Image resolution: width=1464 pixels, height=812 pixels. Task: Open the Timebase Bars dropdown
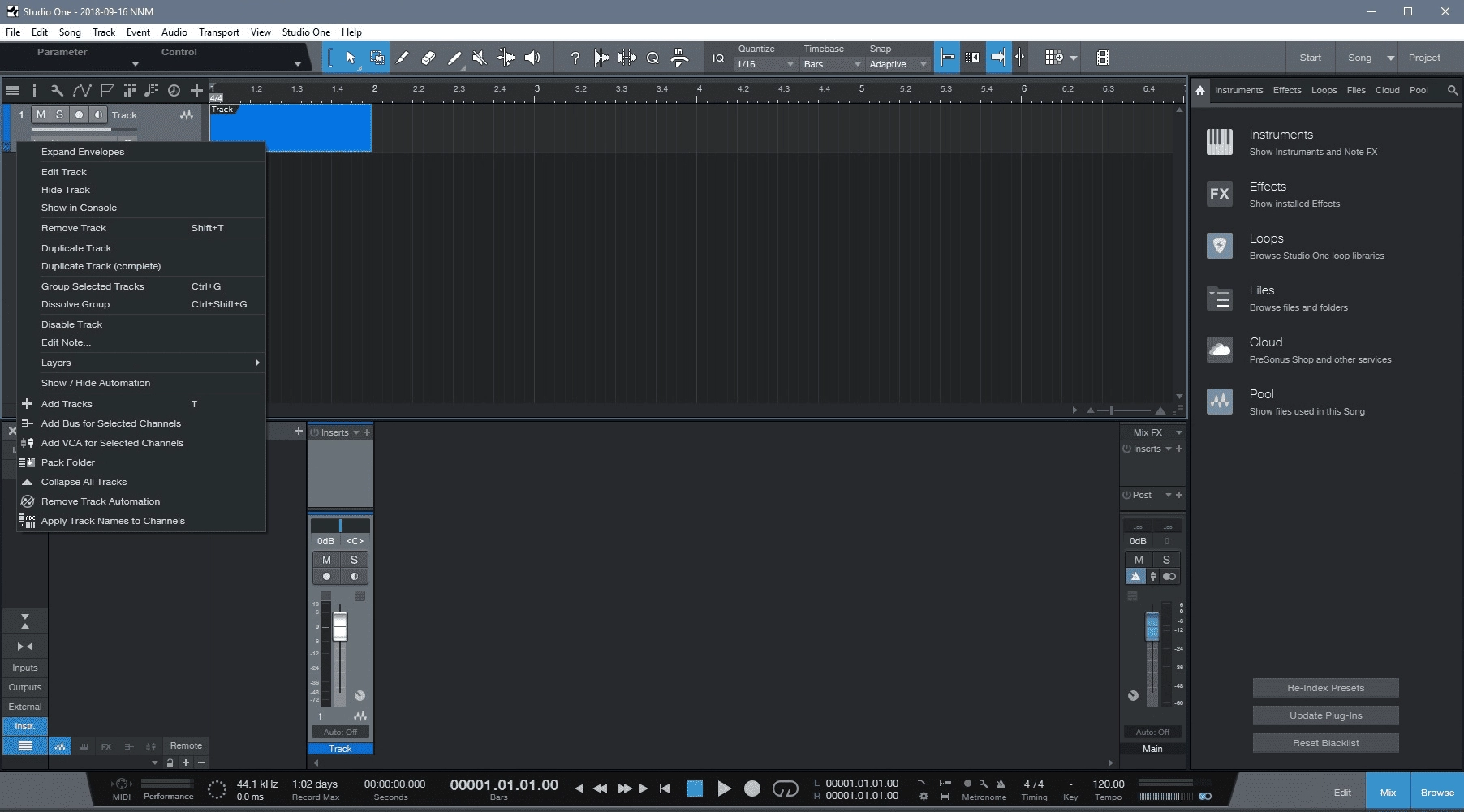tap(832, 64)
